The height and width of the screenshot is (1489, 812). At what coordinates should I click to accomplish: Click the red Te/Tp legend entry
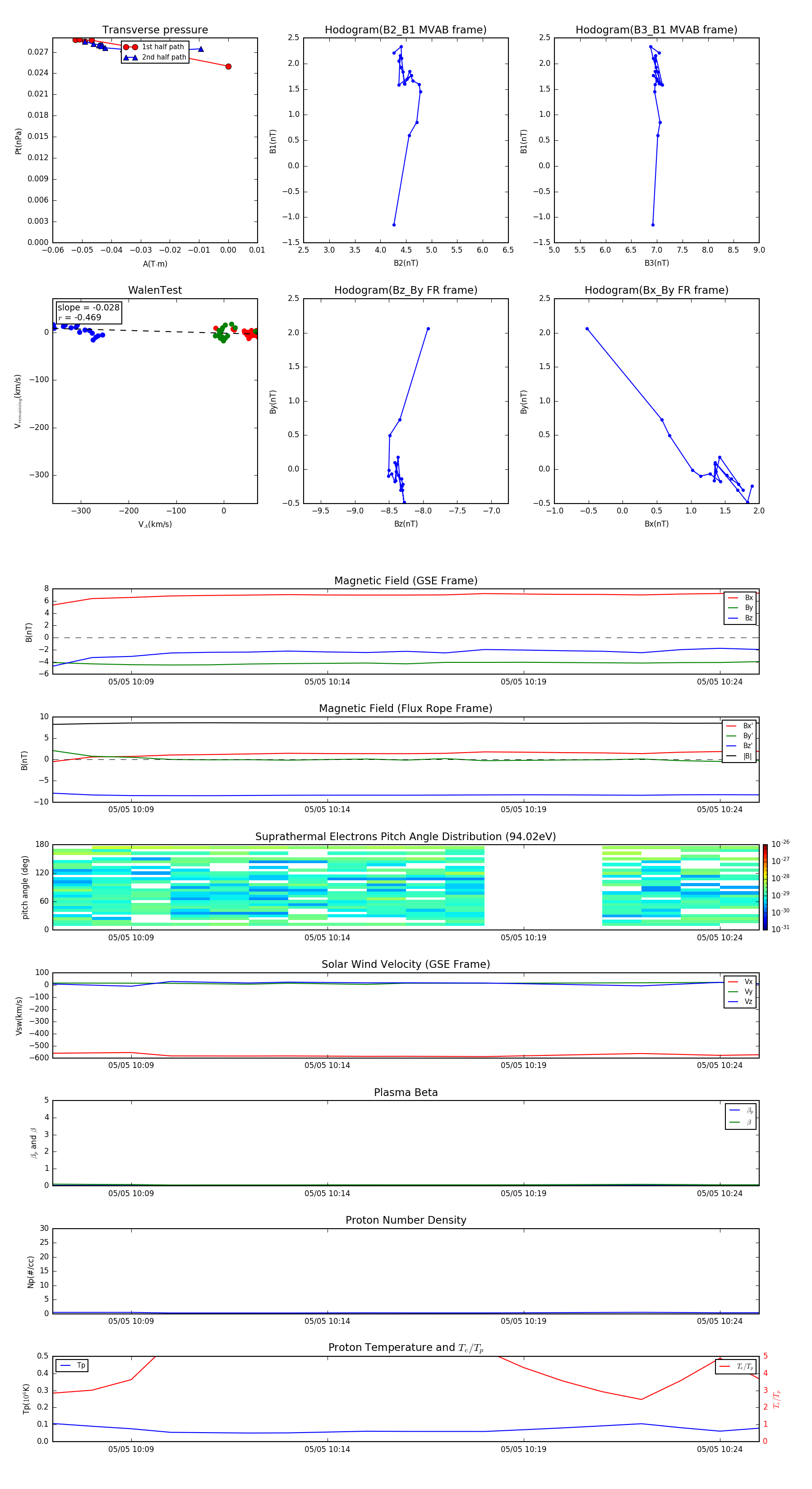point(736,1366)
